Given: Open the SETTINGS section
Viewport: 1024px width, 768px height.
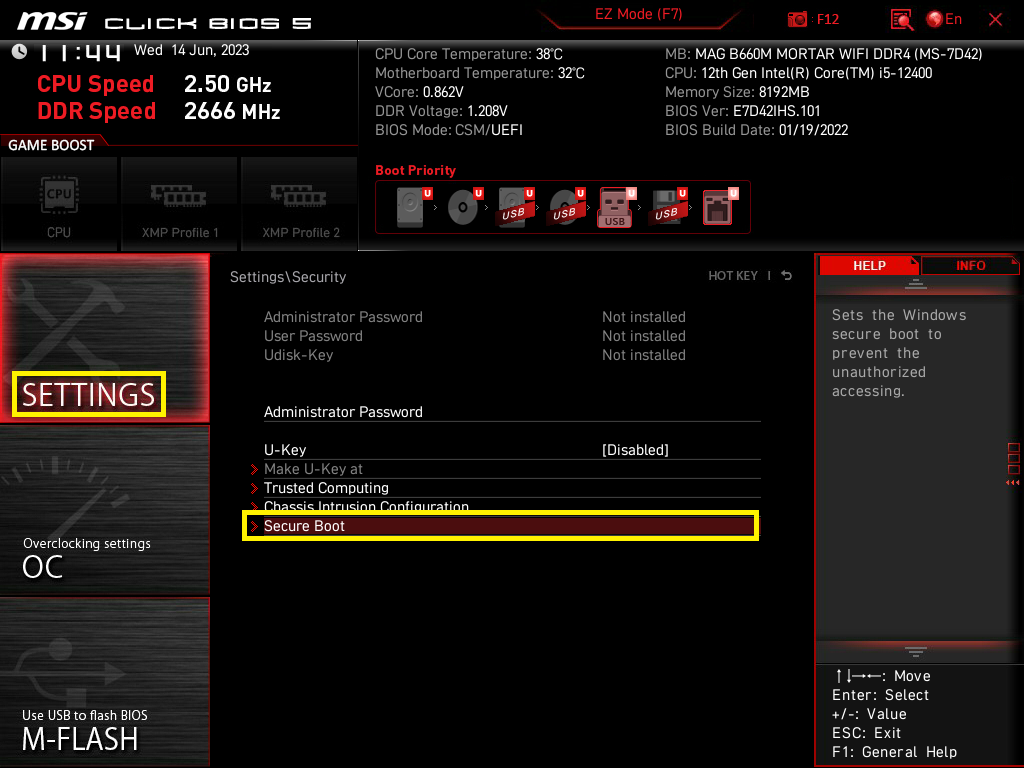Looking at the screenshot, I should click(x=104, y=338).
